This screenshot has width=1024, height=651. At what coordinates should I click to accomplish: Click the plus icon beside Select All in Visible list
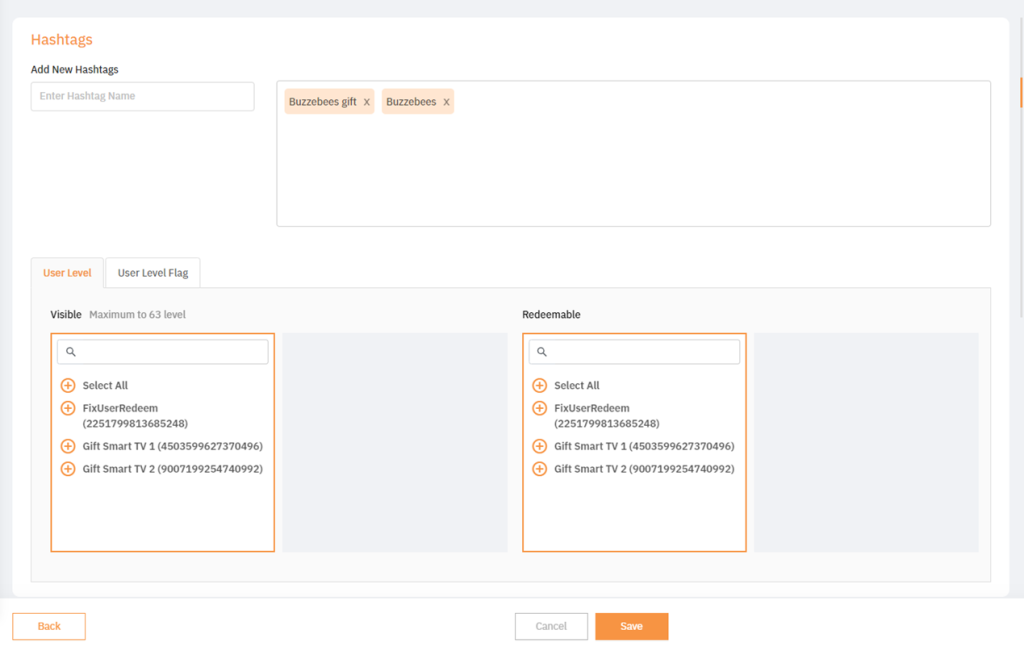tap(68, 385)
